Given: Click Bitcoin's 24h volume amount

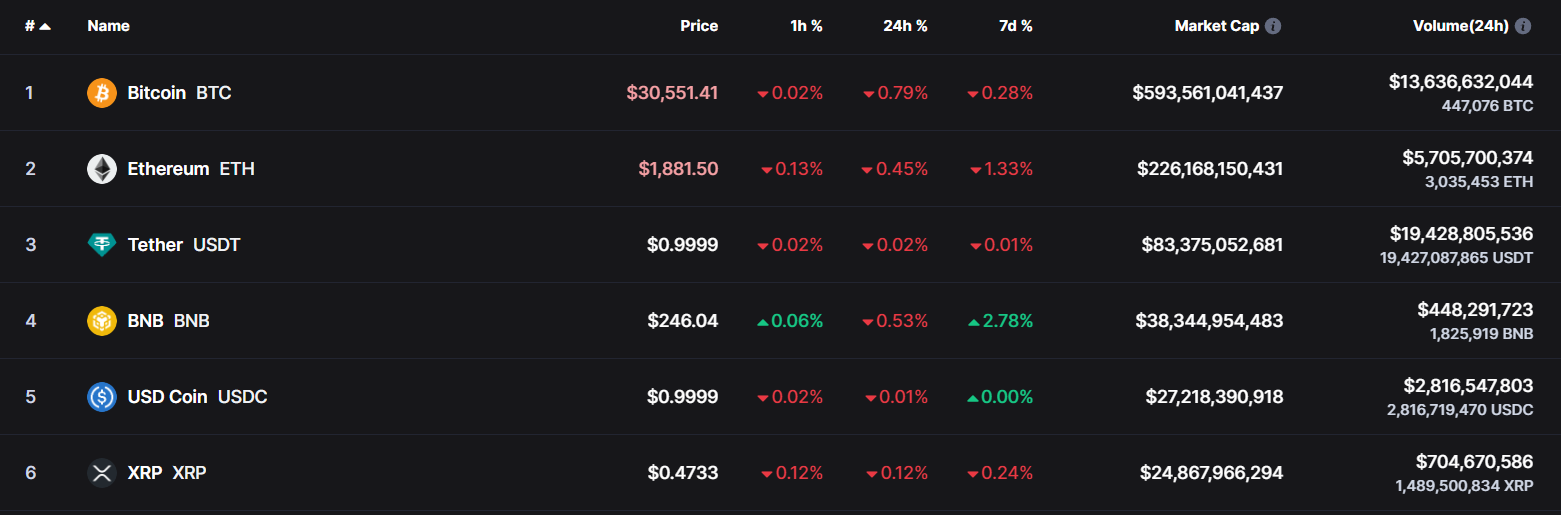Looking at the screenshot, I should click(1460, 82).
